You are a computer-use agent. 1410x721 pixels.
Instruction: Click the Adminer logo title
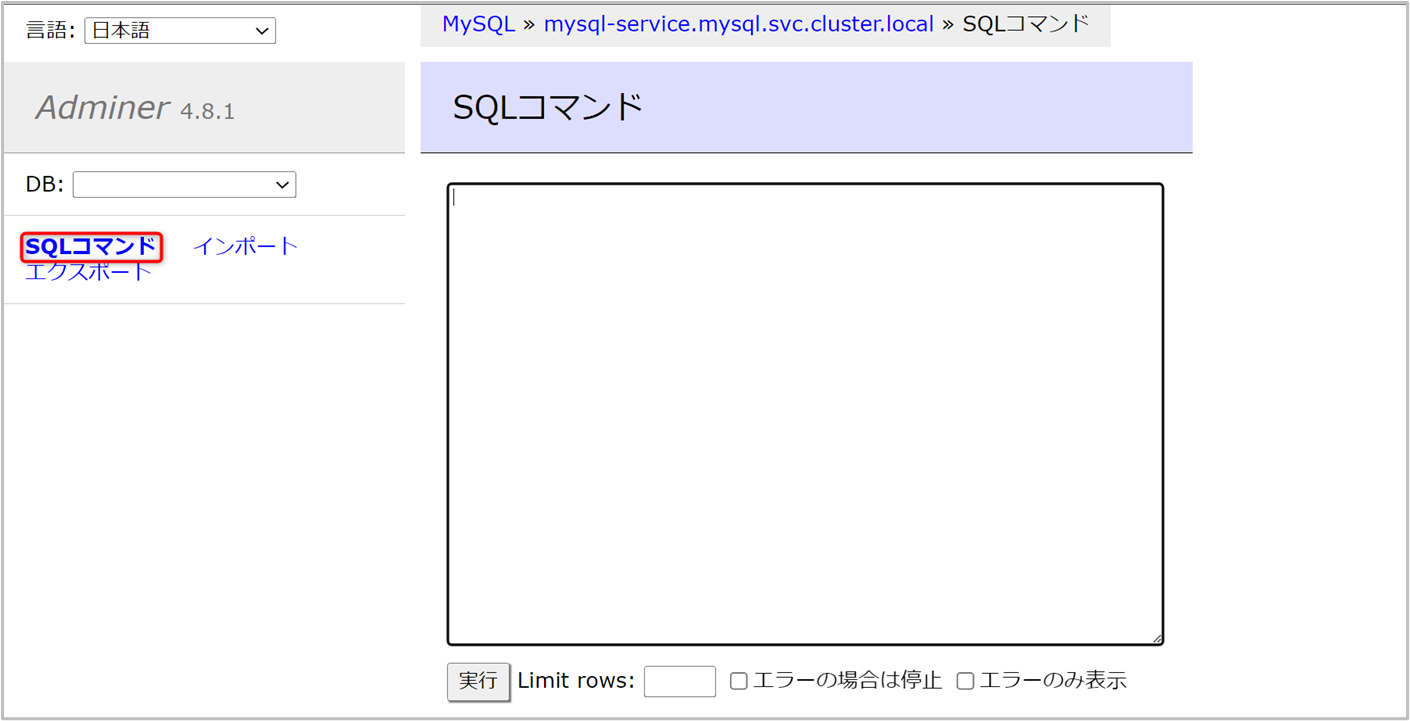tap(103, 108)
